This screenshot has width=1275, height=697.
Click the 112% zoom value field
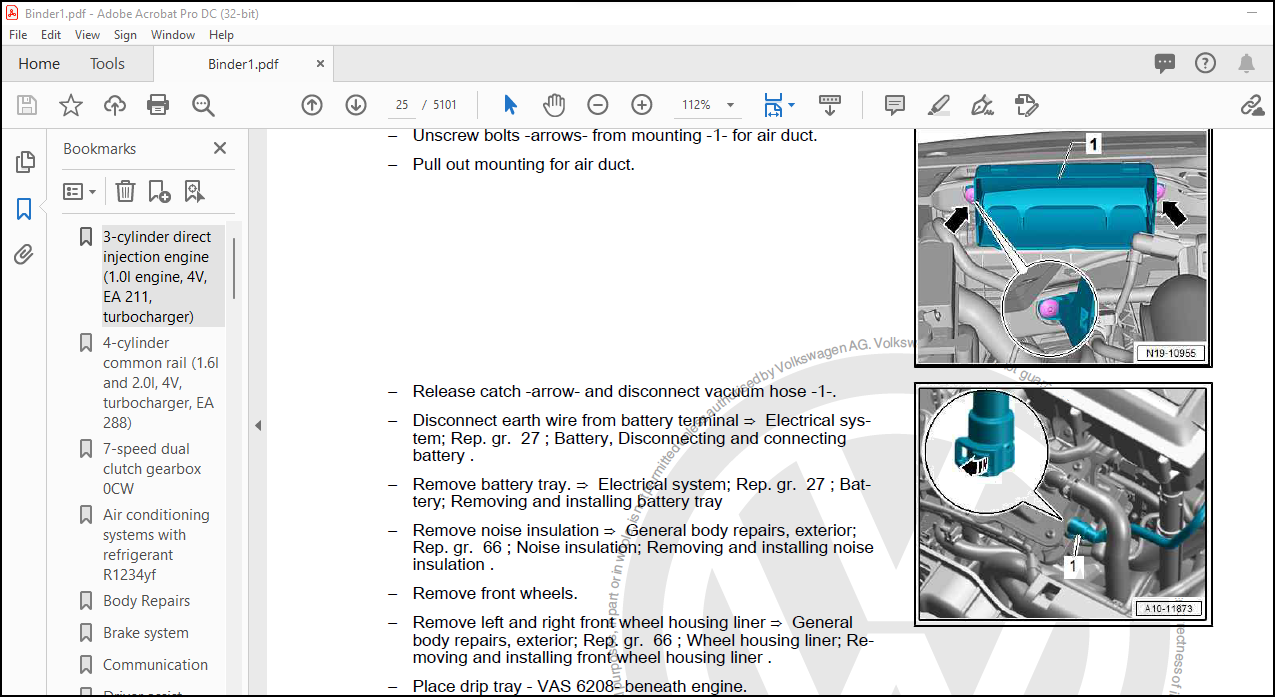(x=696, y=105)
